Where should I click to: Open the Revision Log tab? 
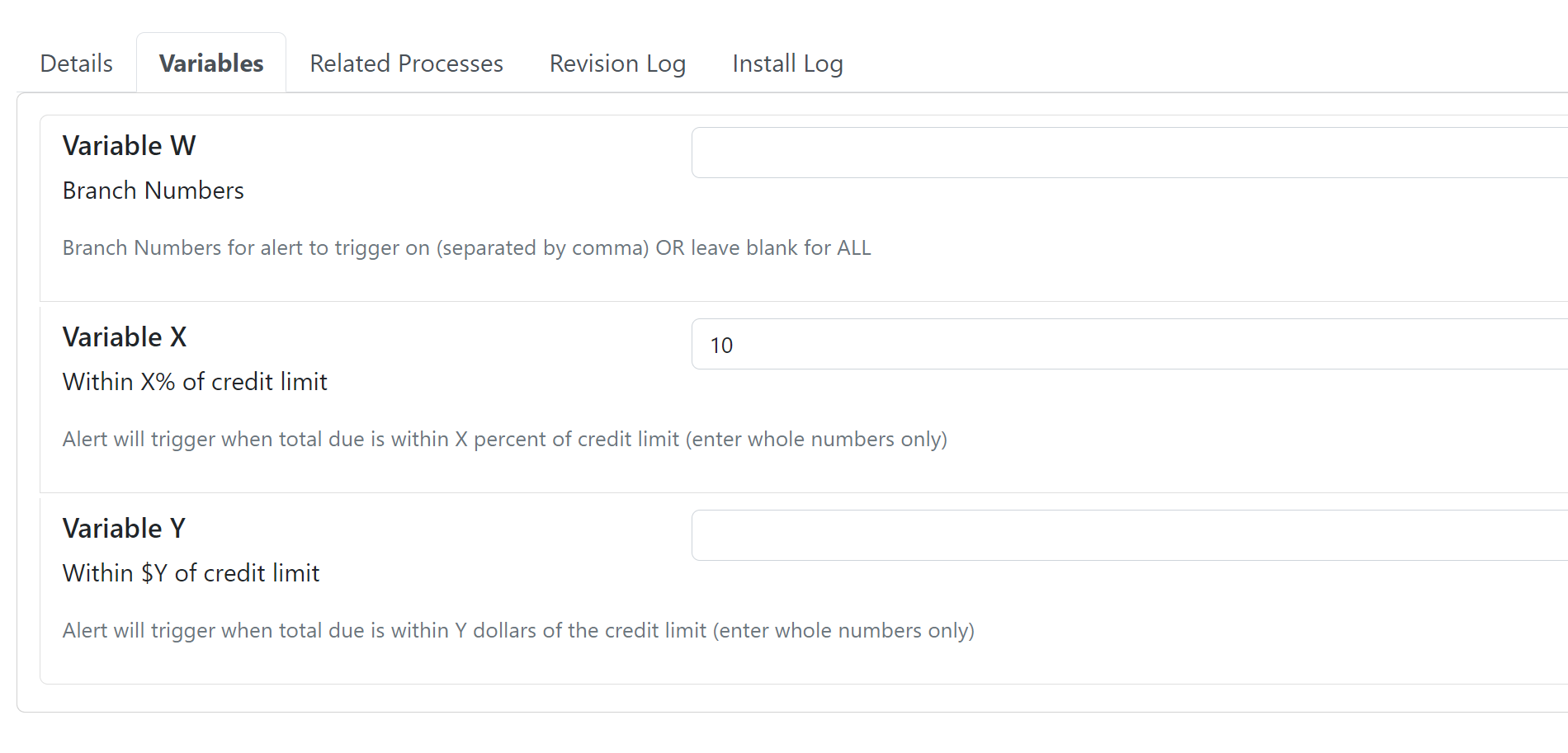pos(617,64)
